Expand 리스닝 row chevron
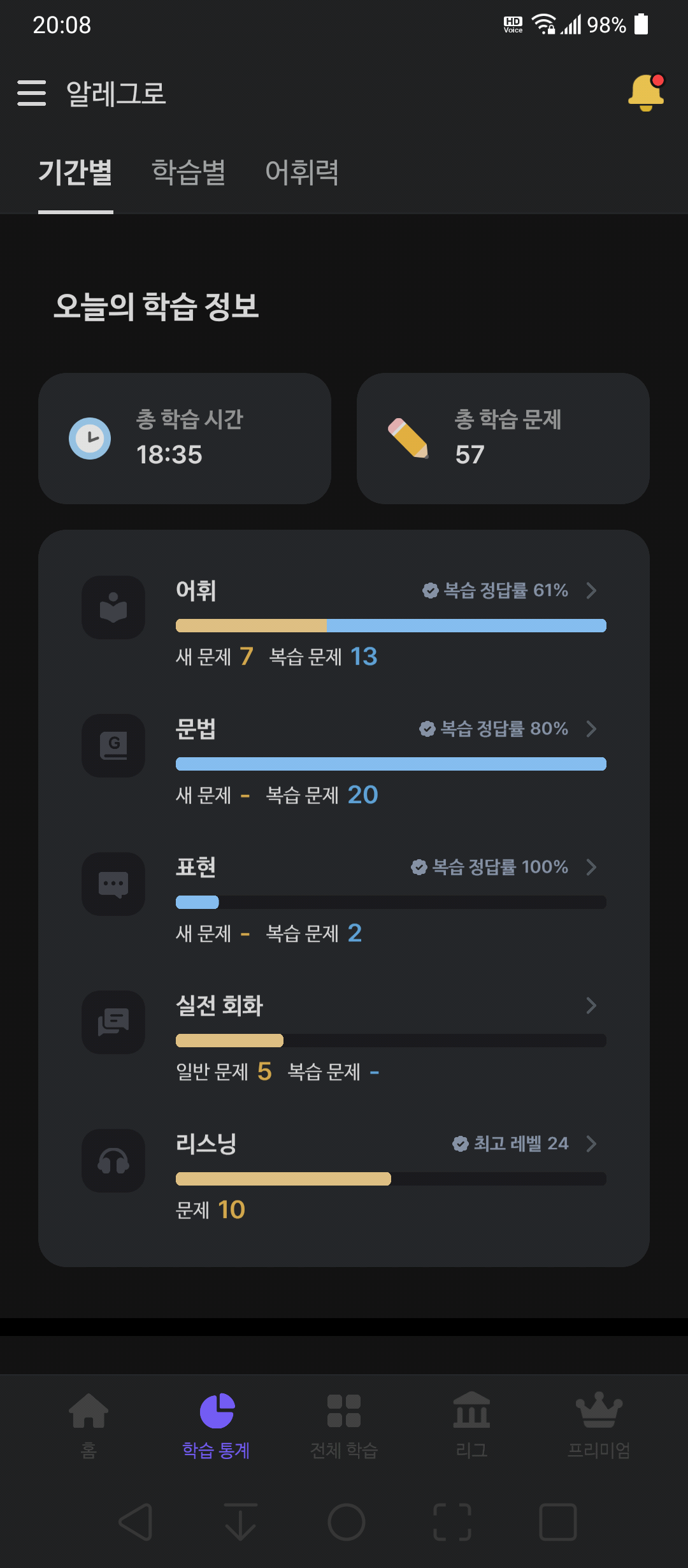The height and width of the screenshot is (1568, 688). (591, 1143)
